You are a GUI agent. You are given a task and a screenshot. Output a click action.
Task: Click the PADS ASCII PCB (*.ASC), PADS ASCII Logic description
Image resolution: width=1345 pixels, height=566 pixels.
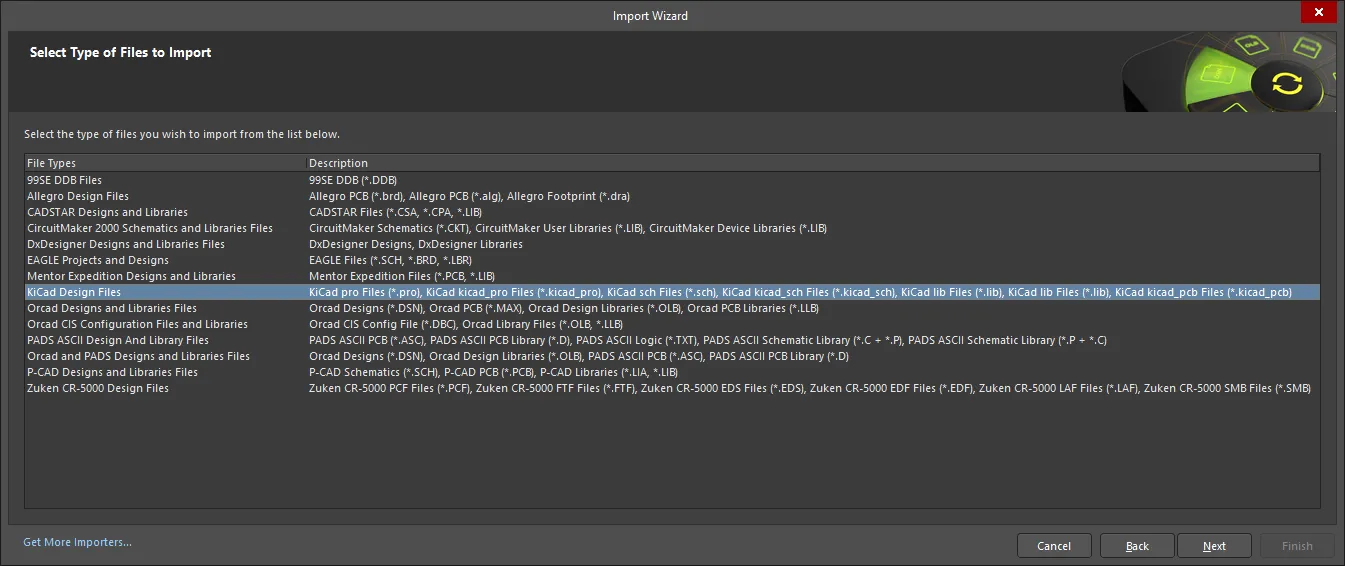click(x=708, y=340)
